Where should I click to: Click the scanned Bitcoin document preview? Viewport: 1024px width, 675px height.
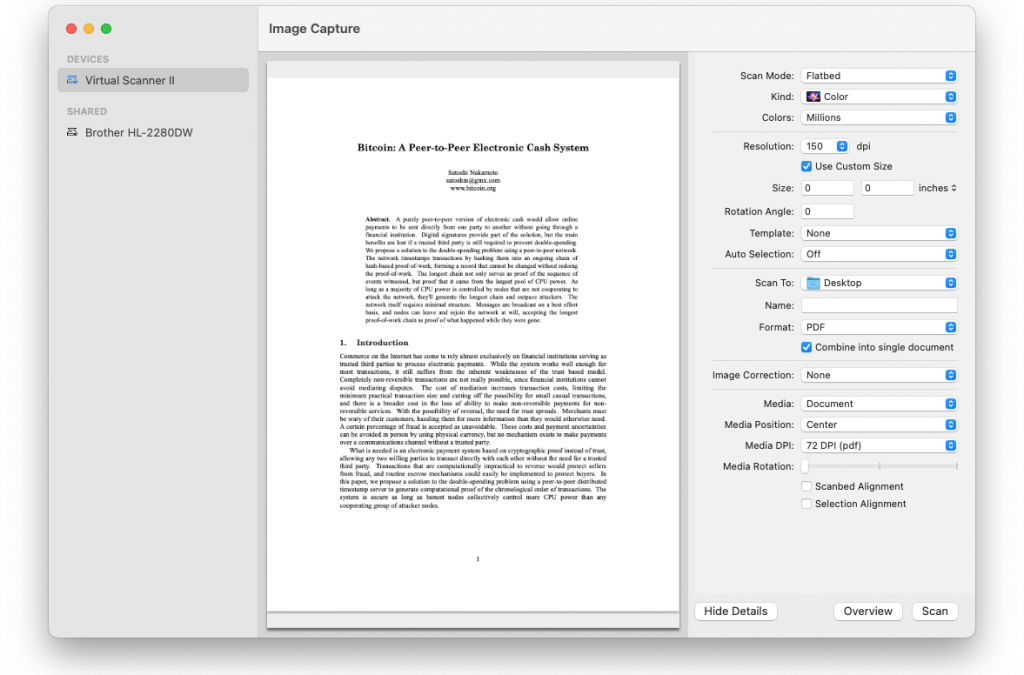click(473, 345)
